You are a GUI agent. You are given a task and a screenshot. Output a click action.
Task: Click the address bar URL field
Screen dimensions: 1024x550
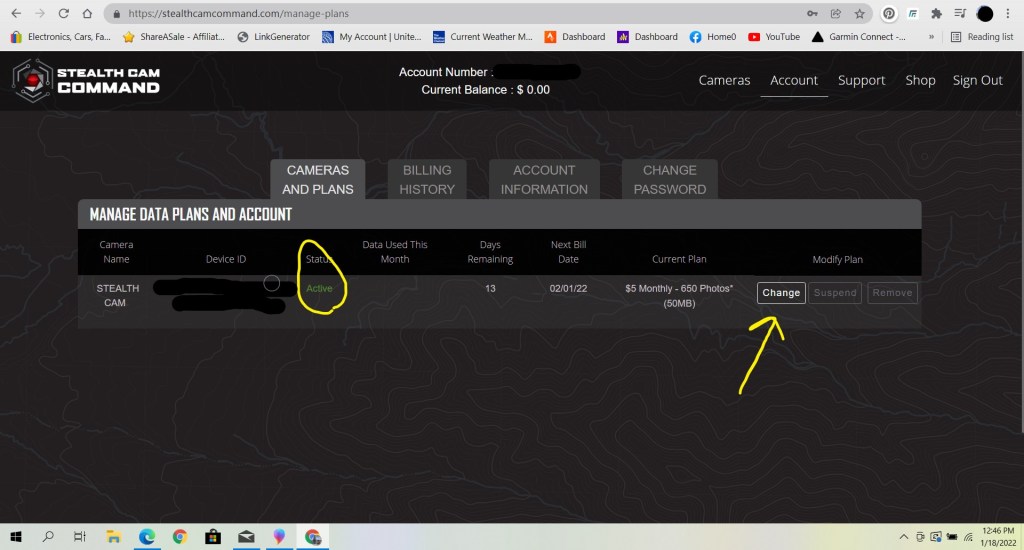(450, 14)
